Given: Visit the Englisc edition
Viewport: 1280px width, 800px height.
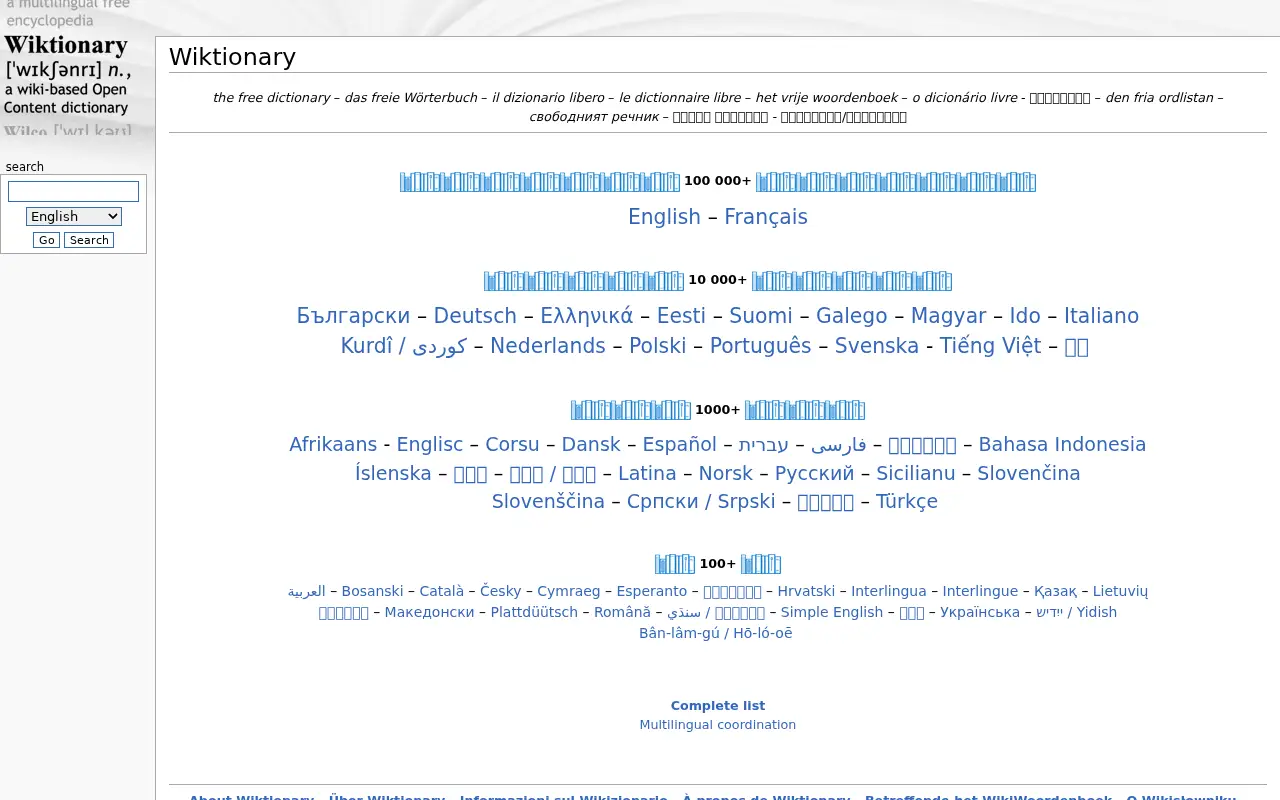Looking at the screenshot, I should point(430,445).
